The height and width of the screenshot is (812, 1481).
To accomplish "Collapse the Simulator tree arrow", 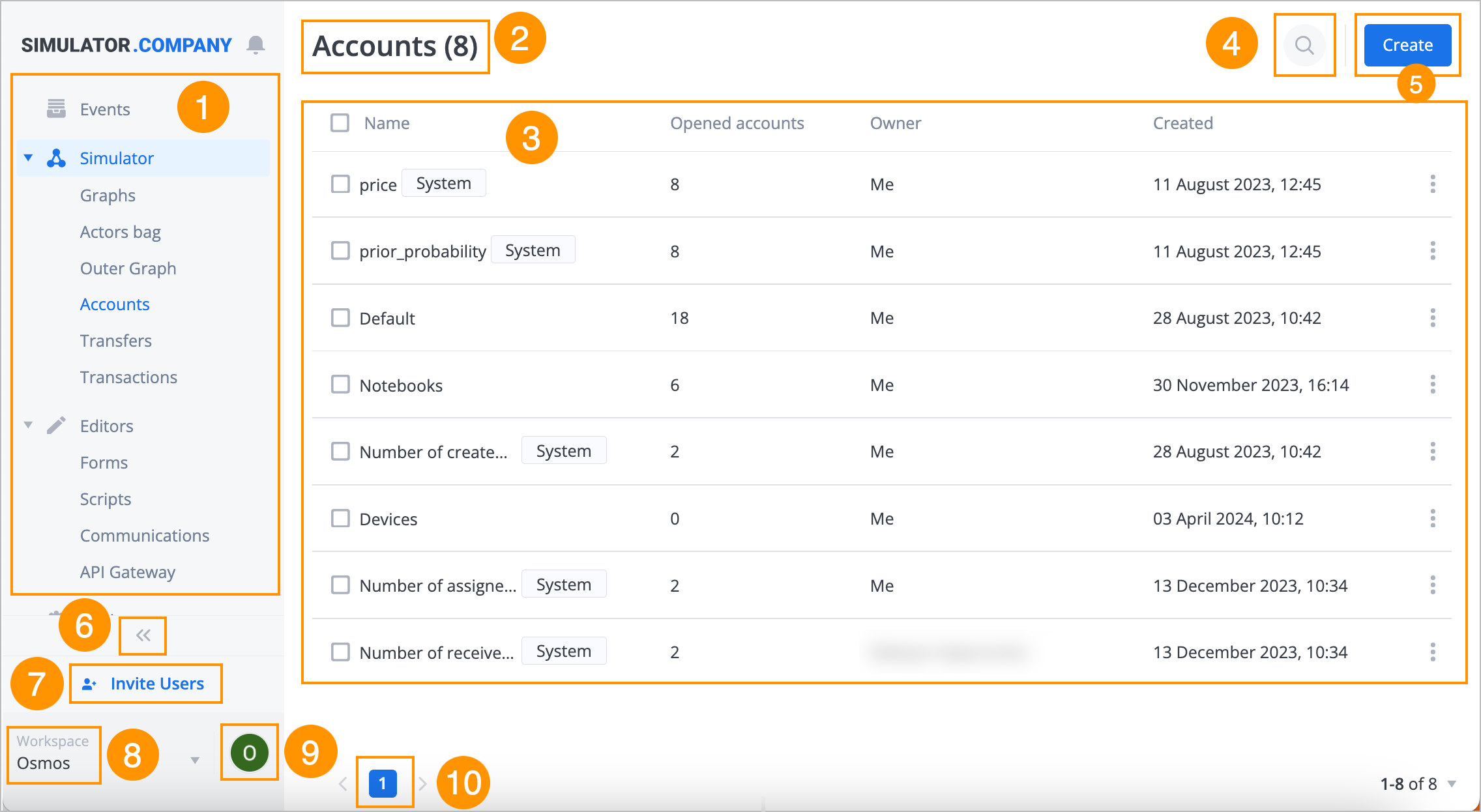I will [x=28, y=158].
